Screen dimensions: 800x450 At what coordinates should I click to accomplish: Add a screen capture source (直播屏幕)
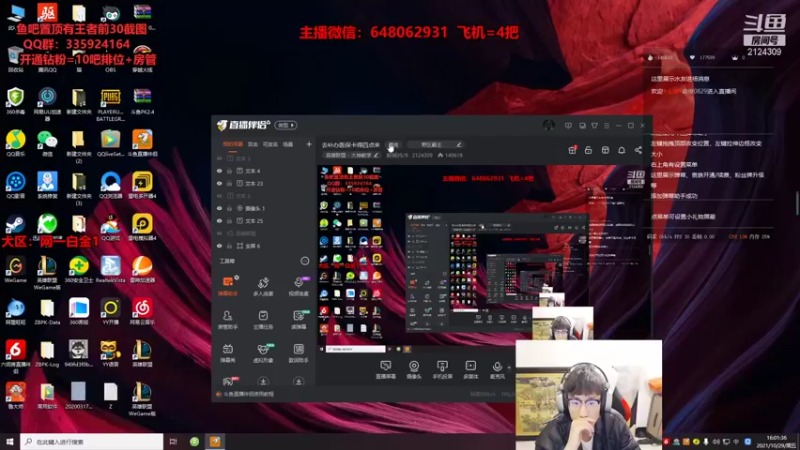(386, 369)
